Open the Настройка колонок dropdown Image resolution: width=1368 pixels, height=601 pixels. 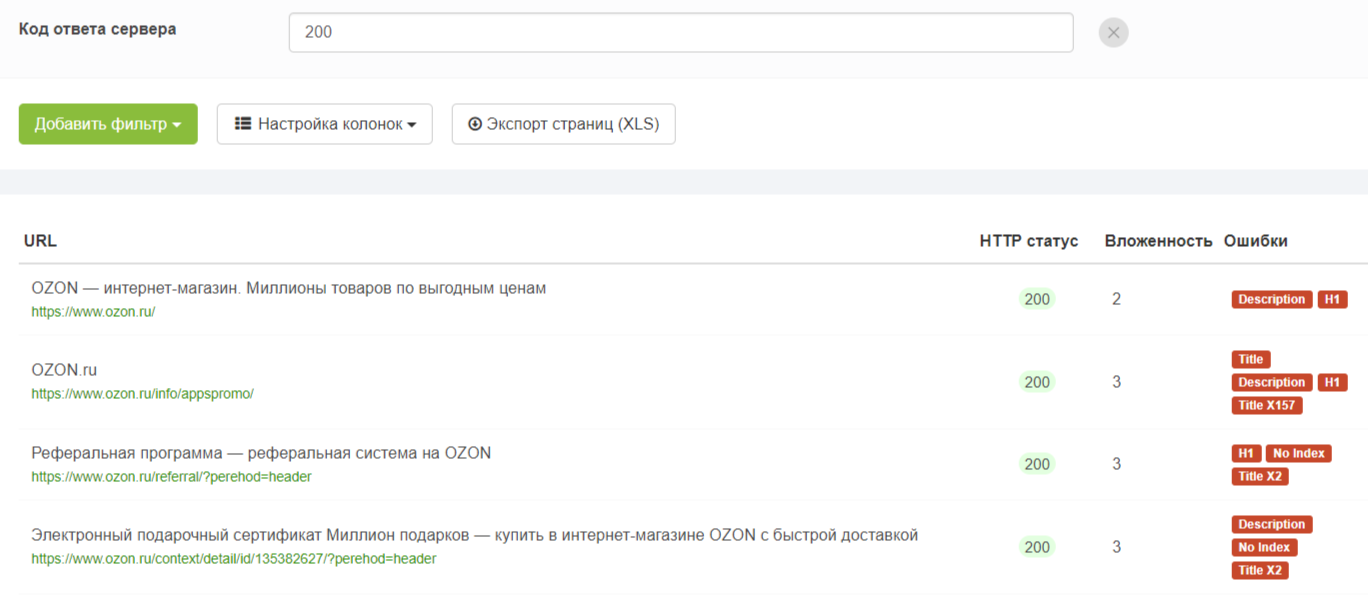324,123
